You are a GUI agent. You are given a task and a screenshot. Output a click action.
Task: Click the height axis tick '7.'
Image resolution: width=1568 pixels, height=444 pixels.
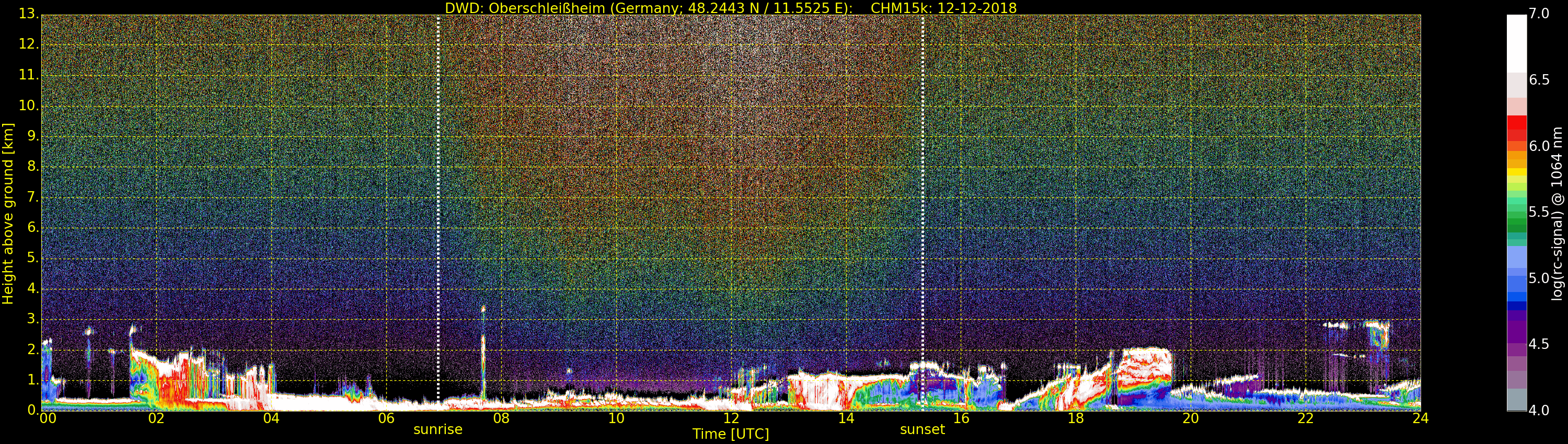[x=33, y=197]
